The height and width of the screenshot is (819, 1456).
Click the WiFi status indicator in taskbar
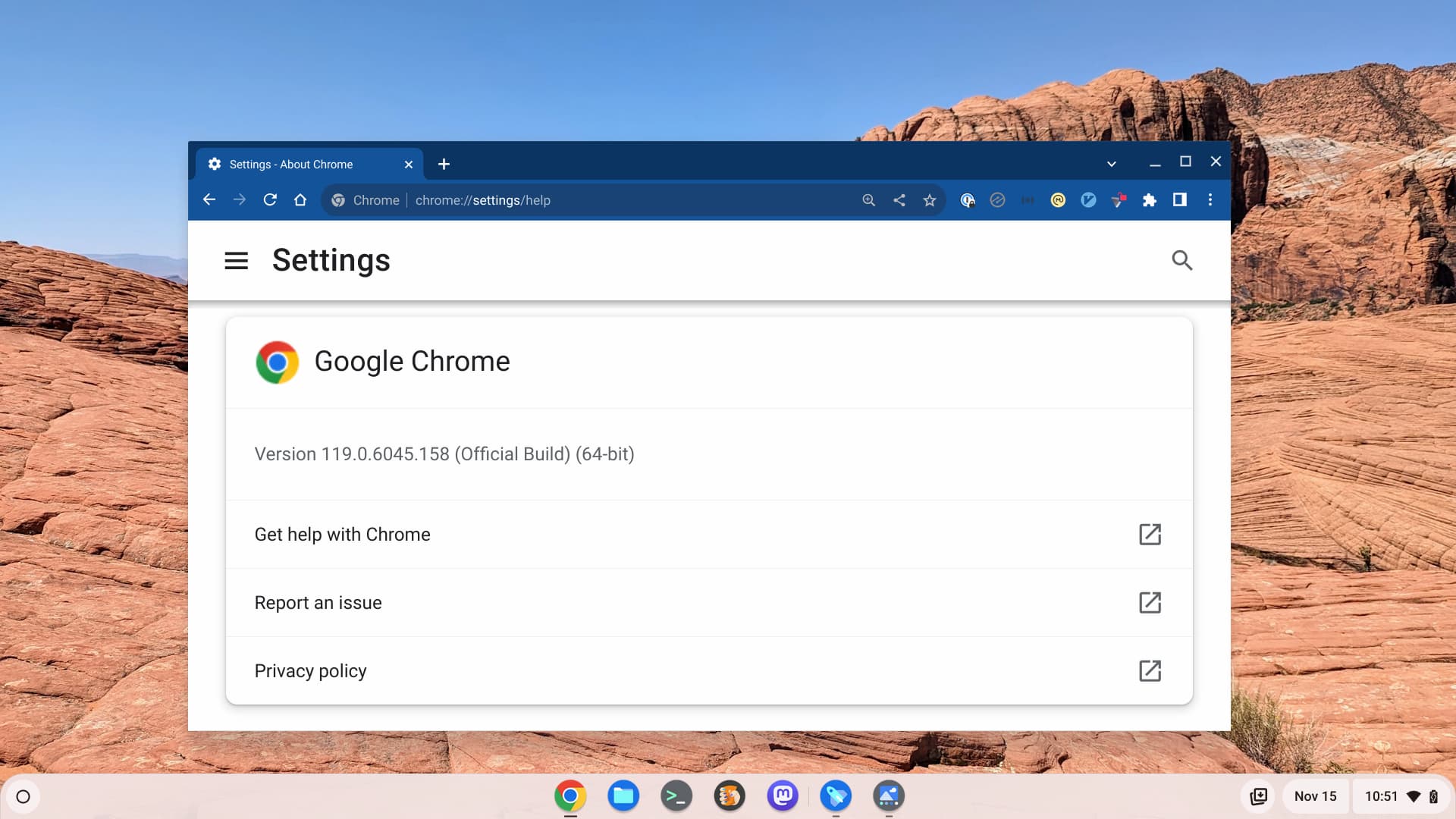pos(1415,797)
